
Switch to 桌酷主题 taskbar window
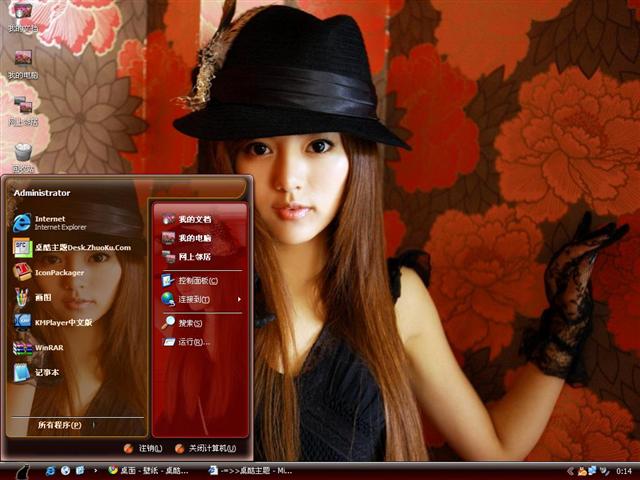pyautogui.click(x=250, y=471)
